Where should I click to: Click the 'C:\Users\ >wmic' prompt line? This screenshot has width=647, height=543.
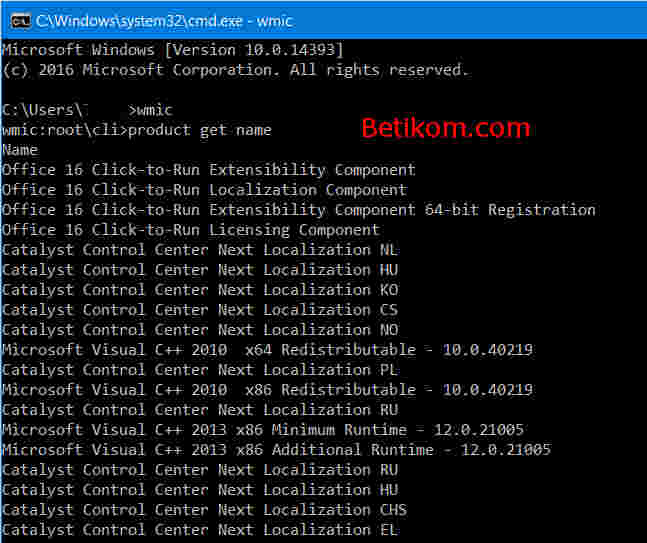87,110
